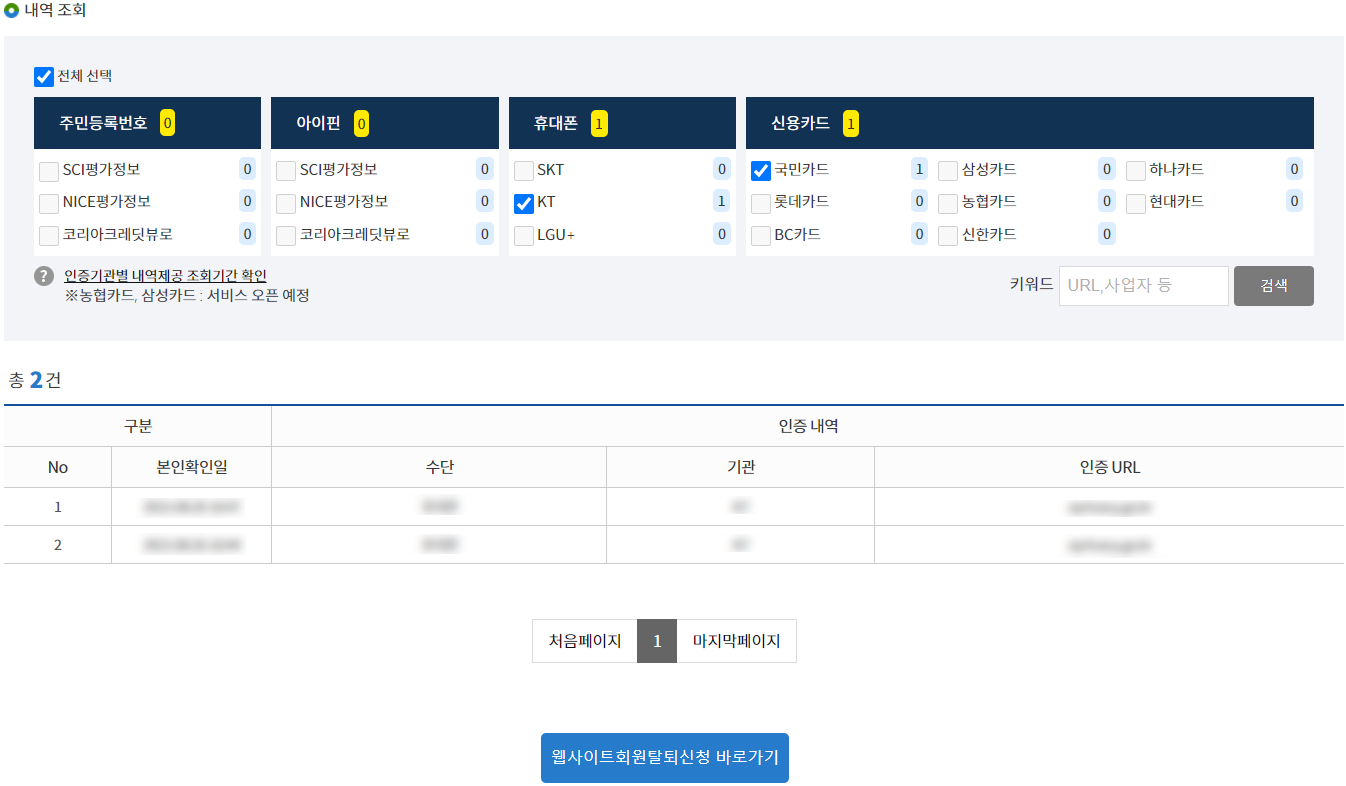
Task: Click row number 2 in the table
Action: coord(58,545)
